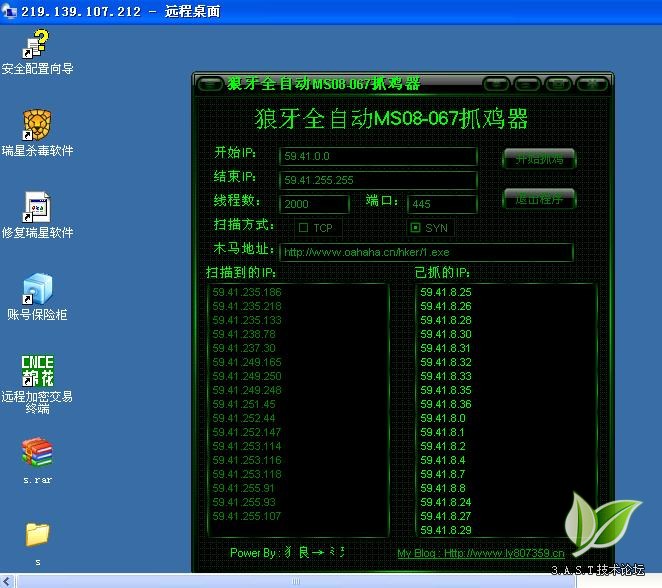Select the TCP scan mode option
662x588 pixels.
(x=304, y=228)
